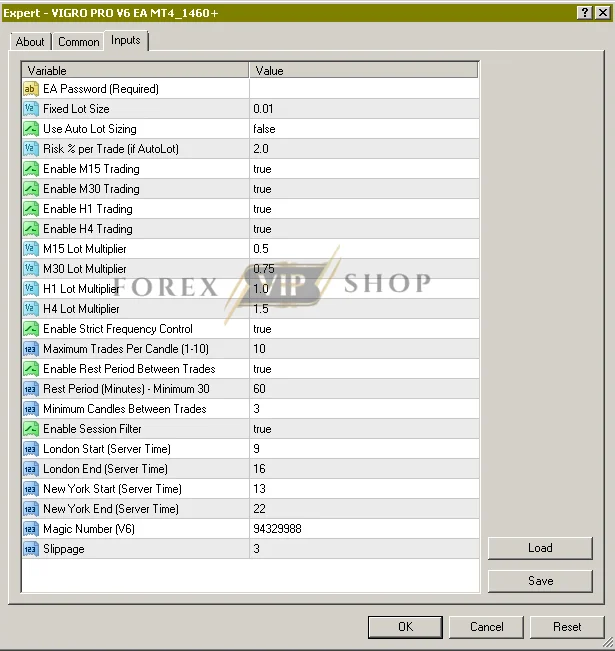Click the icon beside Rest Period (Minutes)
This screenshot has height=651, width=615.
pyautogui.click(x=31, y=389)
